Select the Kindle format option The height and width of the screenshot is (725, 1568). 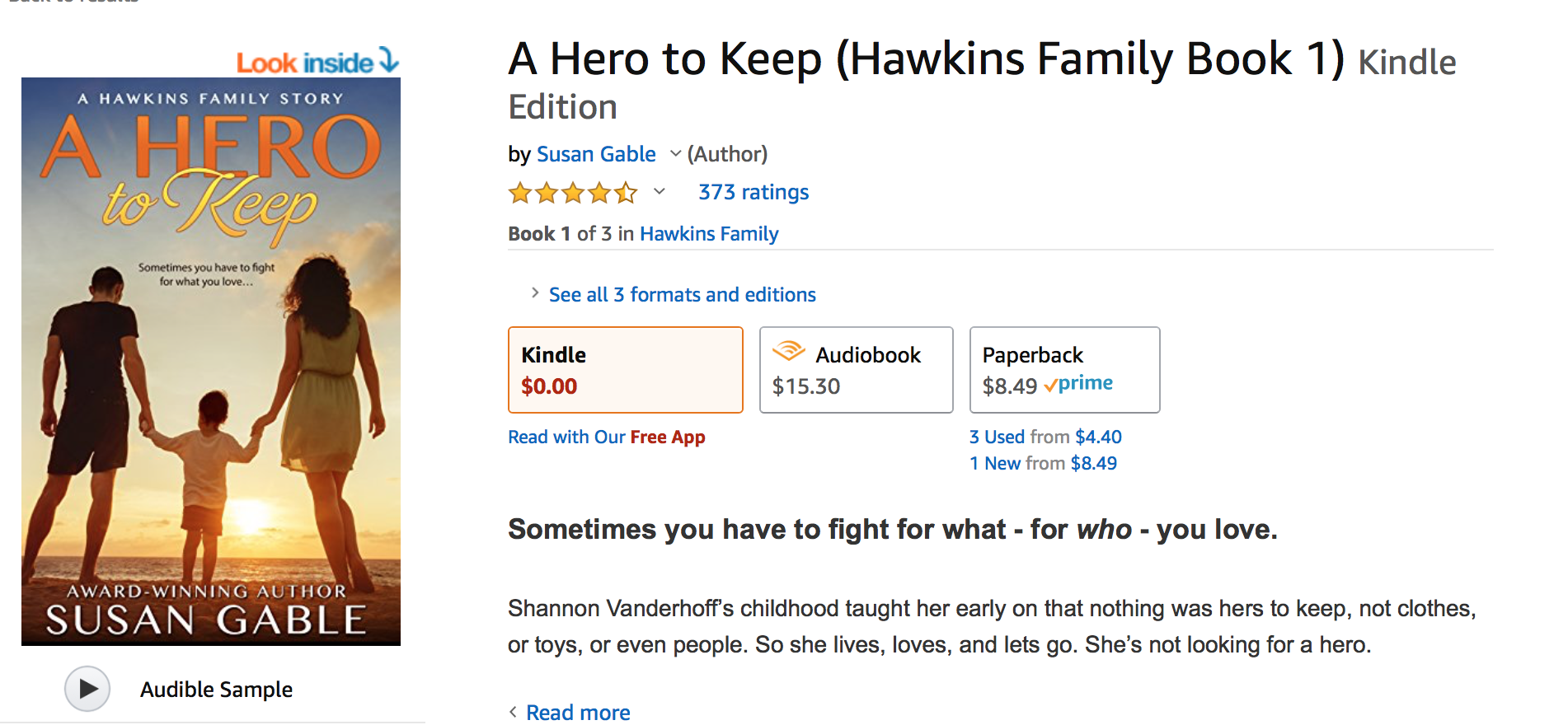pyautogui.click(x=626, y=370)
